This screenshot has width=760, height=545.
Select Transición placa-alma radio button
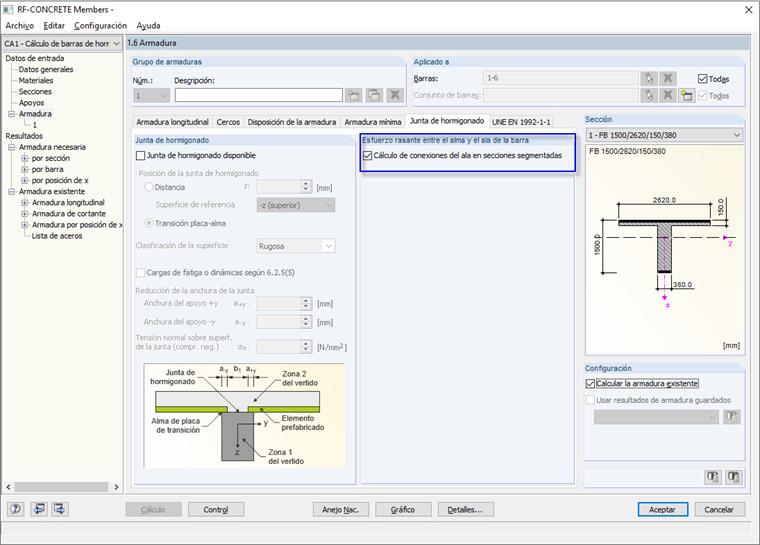pyautogui.click(x=149, y=223)
